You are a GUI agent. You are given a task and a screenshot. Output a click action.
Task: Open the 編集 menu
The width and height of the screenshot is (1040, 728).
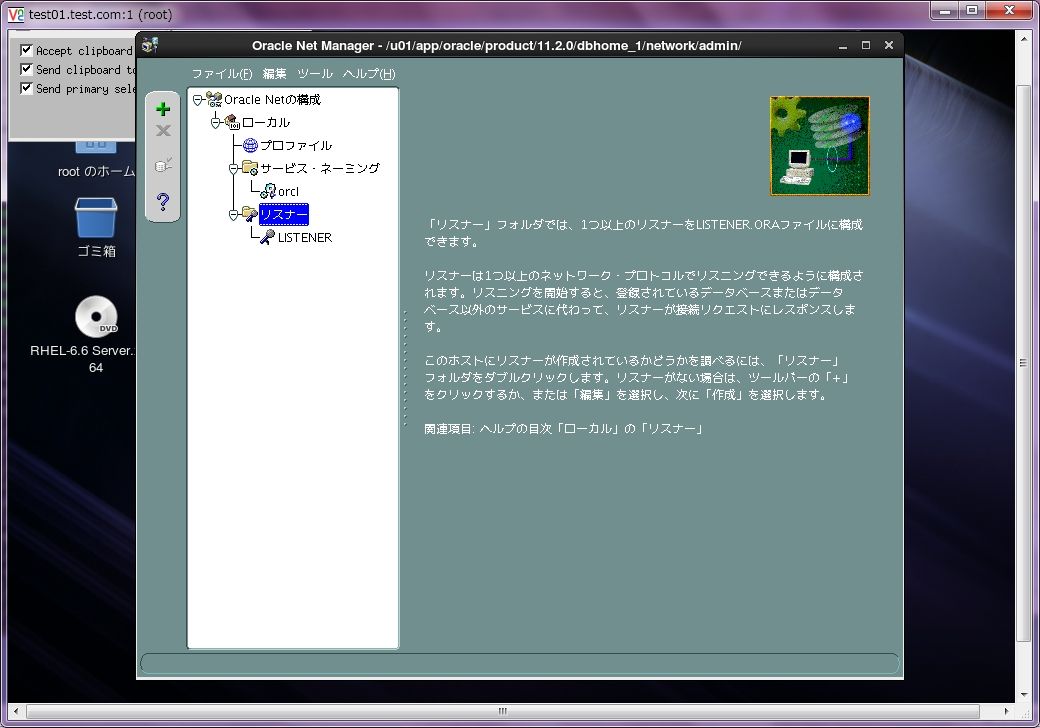tap(275, 74)
